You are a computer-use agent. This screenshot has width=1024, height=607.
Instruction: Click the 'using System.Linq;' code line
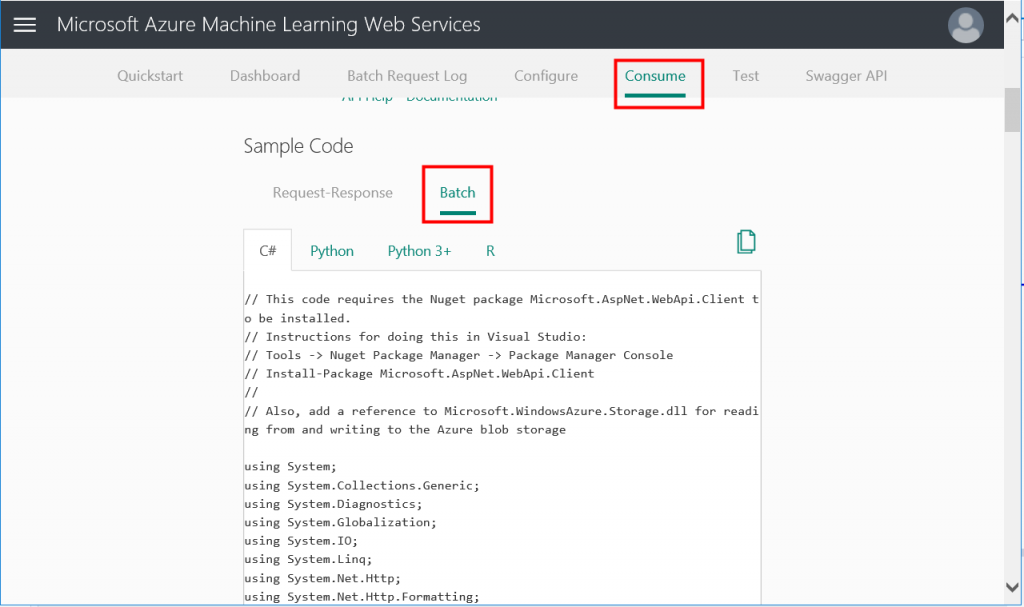click(x=308, y=559)
